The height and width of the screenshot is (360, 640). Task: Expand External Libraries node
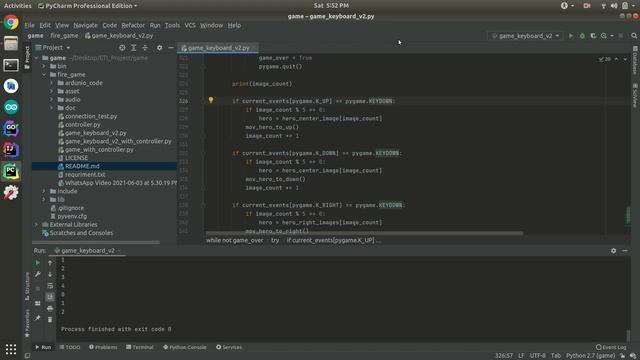click(x=36, y=224)
